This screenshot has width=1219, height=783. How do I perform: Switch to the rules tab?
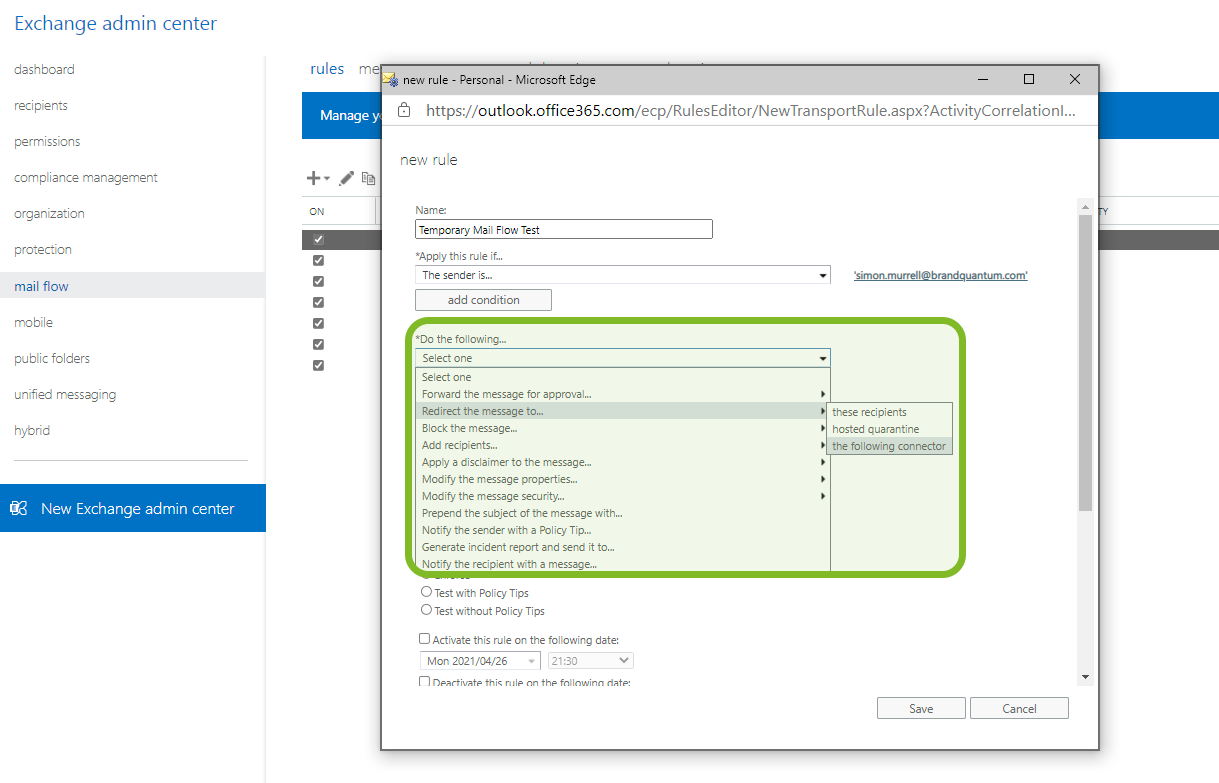327,69
